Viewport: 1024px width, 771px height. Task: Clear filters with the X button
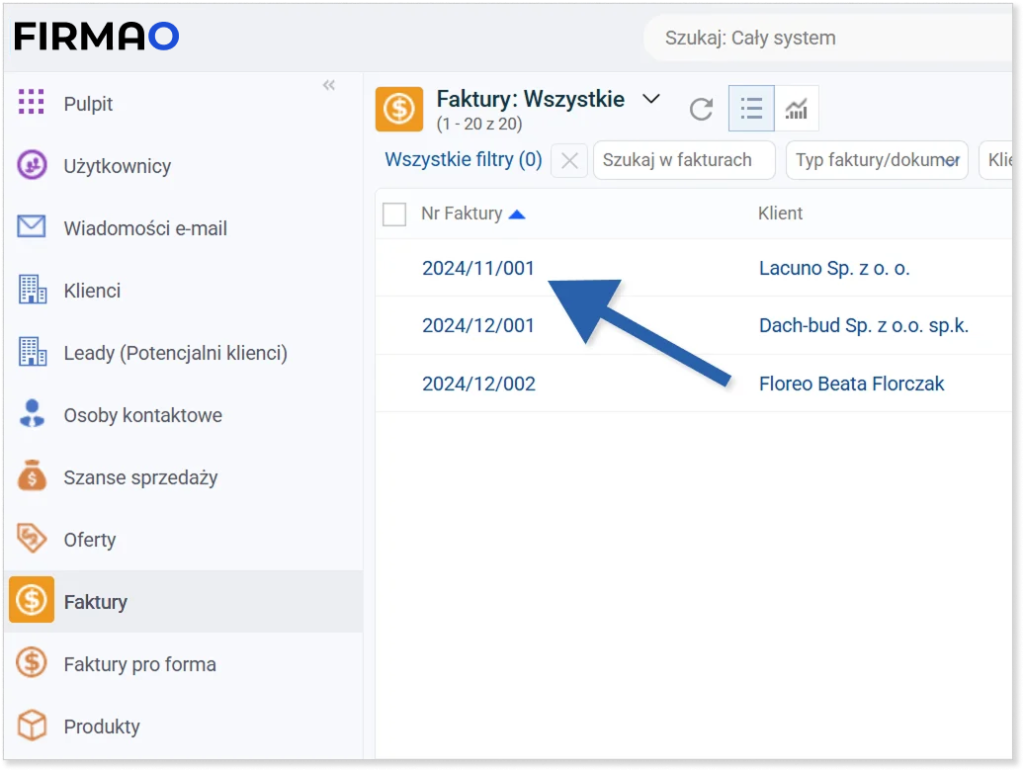pyautogui.click(x=569, y=160)
